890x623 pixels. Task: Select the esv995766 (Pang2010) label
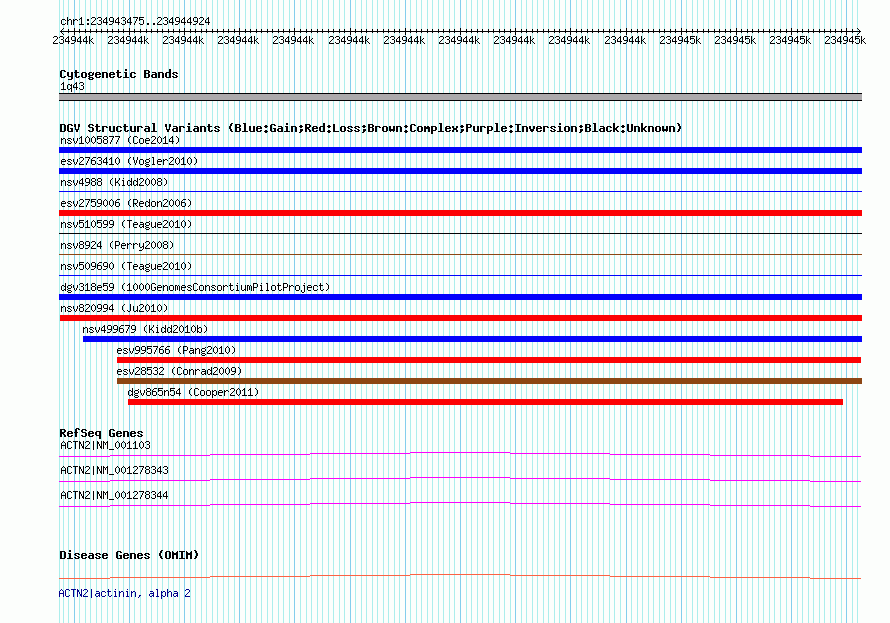pyautogui.click(x=176, y=350)
